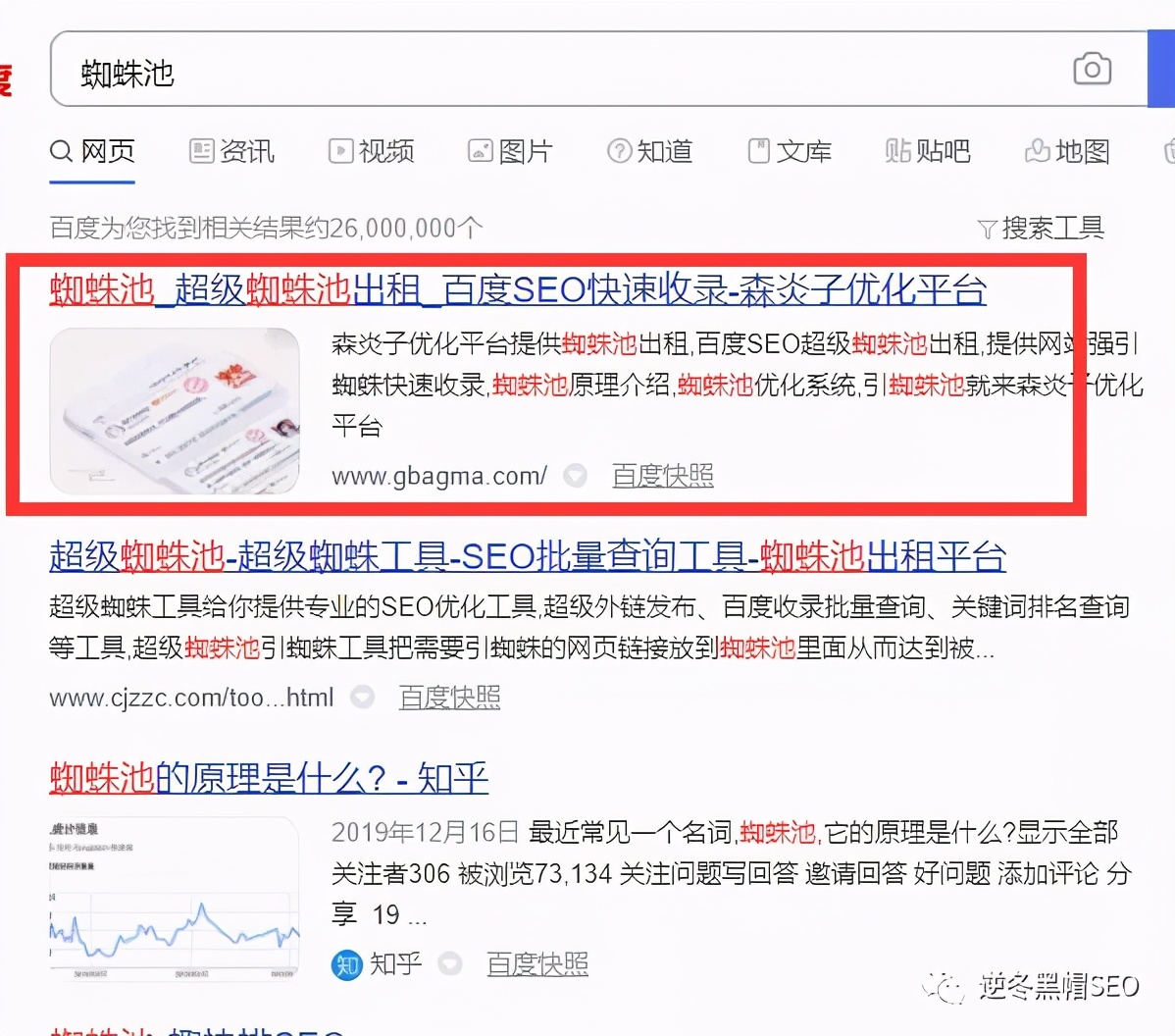Screen dimensions: 1175x1036
Task: Click the camera image-search icon
Action: click(x=1092, y=69)
